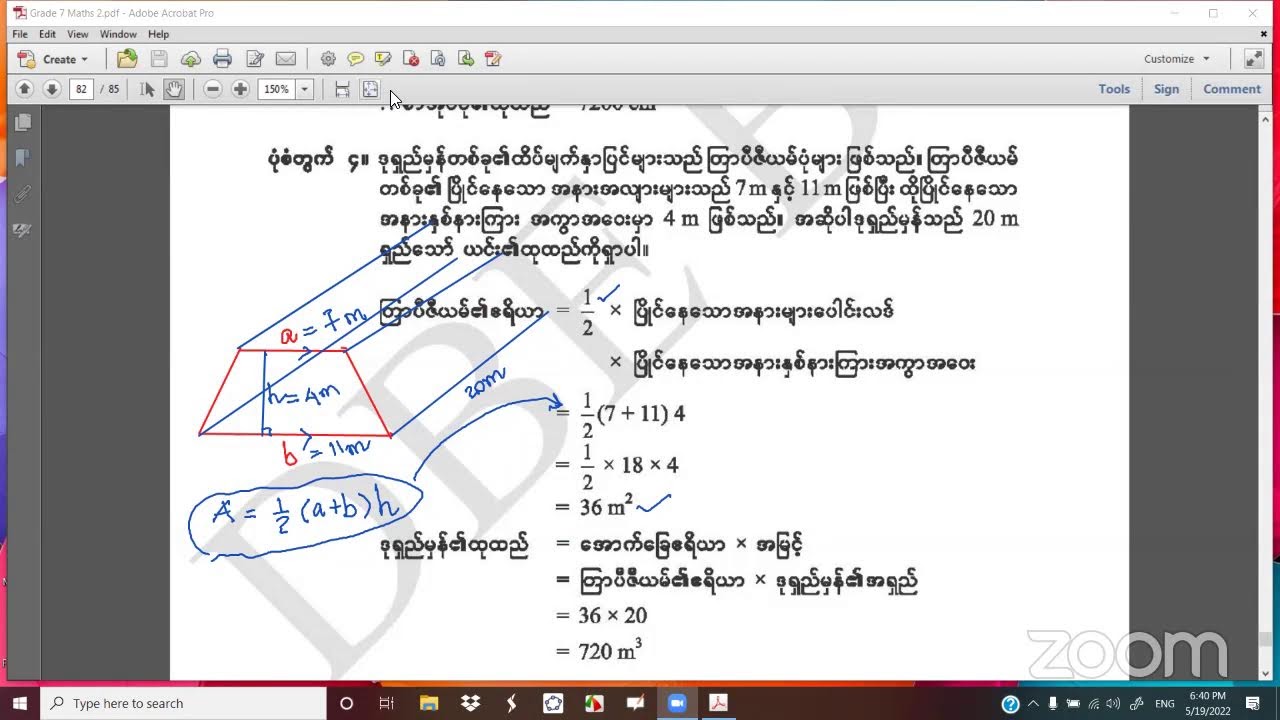Click the 150% zoom value field

point(276,89)
